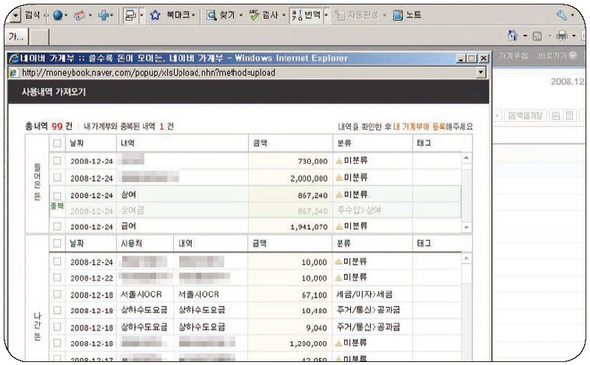The height and width of the screenshot is (365, 590).
Task: Open the address bar URL dropdown
Action: click(x=481, y=72)
